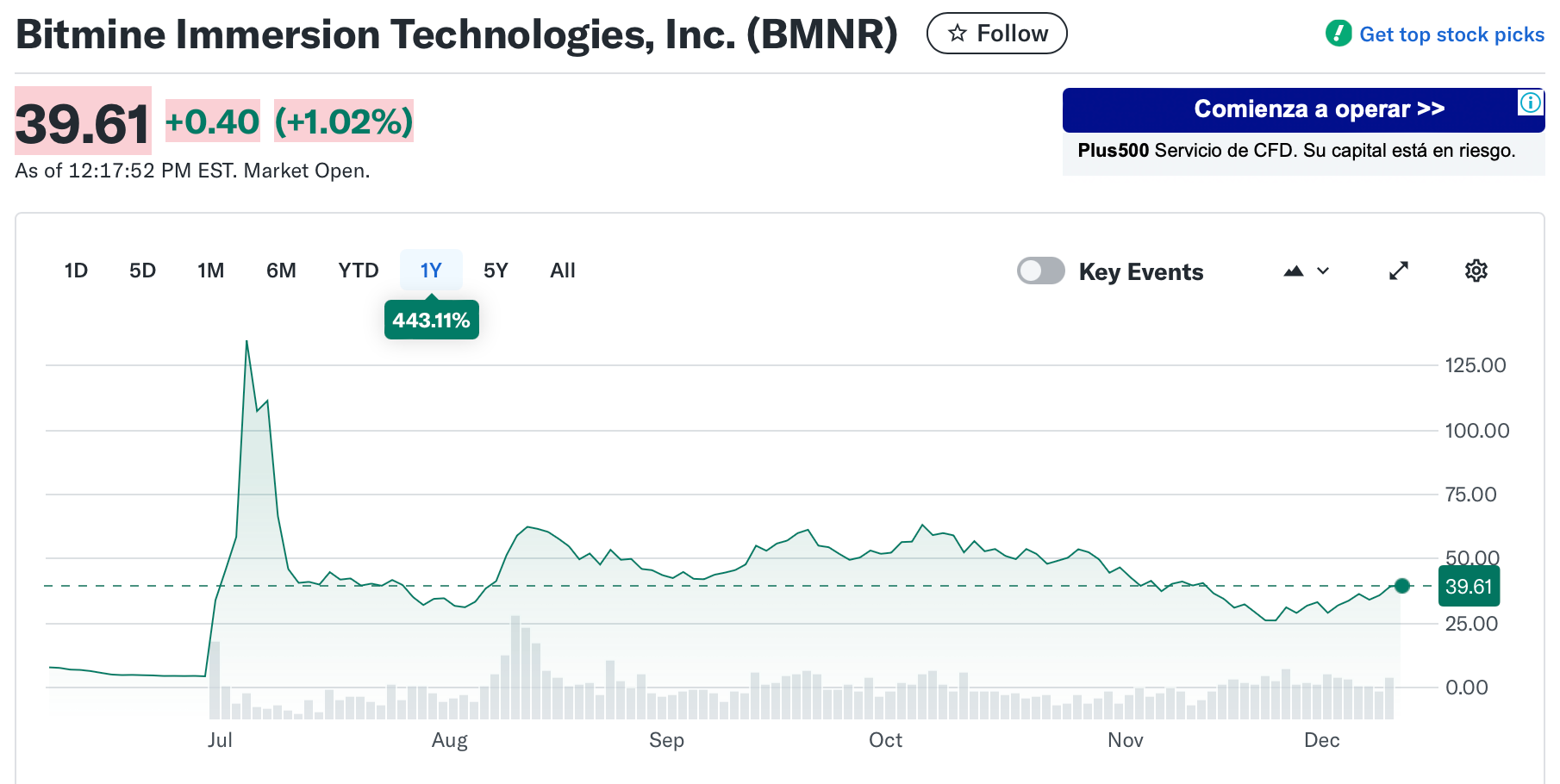Click the green top stock picks icon
The image size is (1560, 784).
[1338, 34]
